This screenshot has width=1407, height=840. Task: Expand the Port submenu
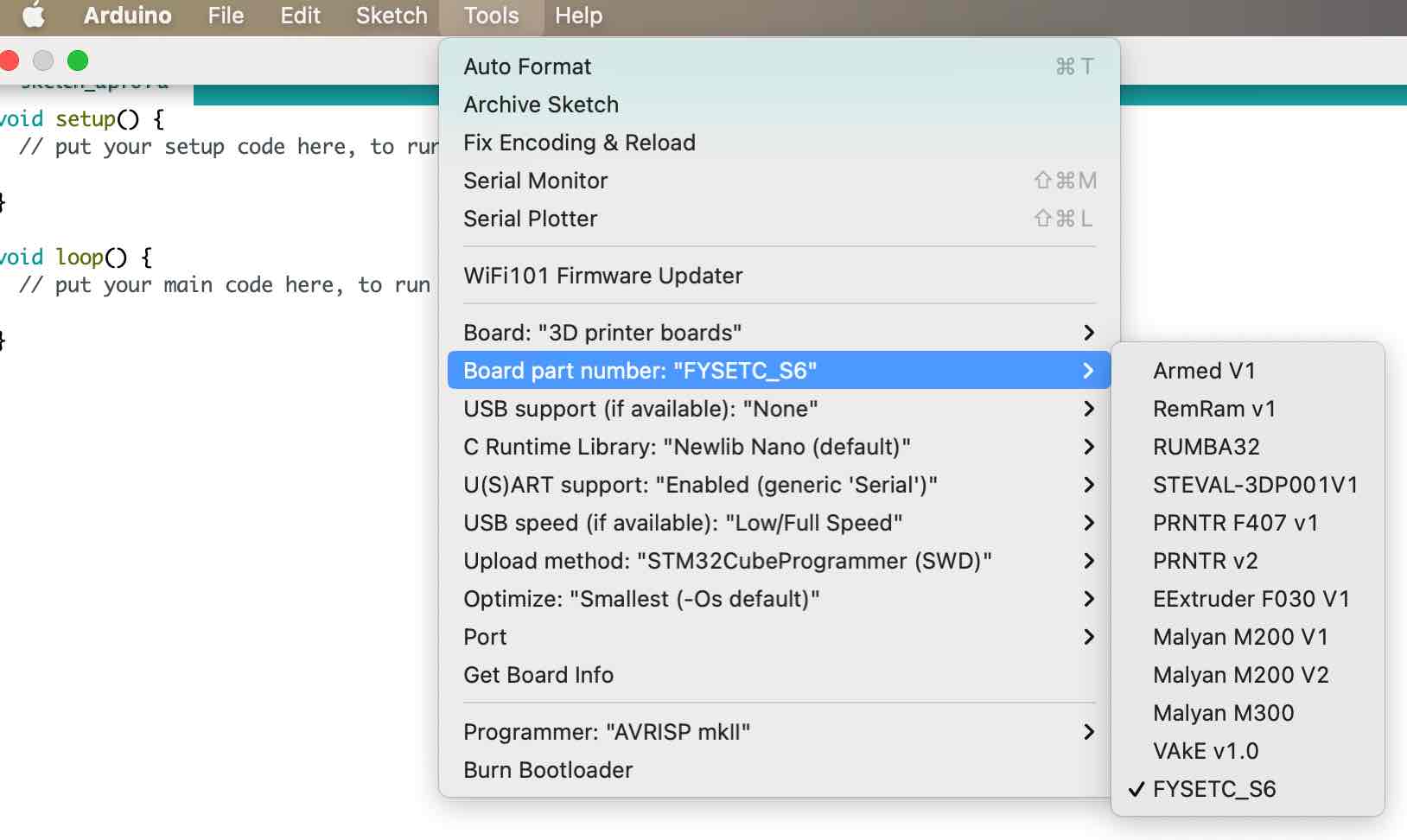[780, 637]
